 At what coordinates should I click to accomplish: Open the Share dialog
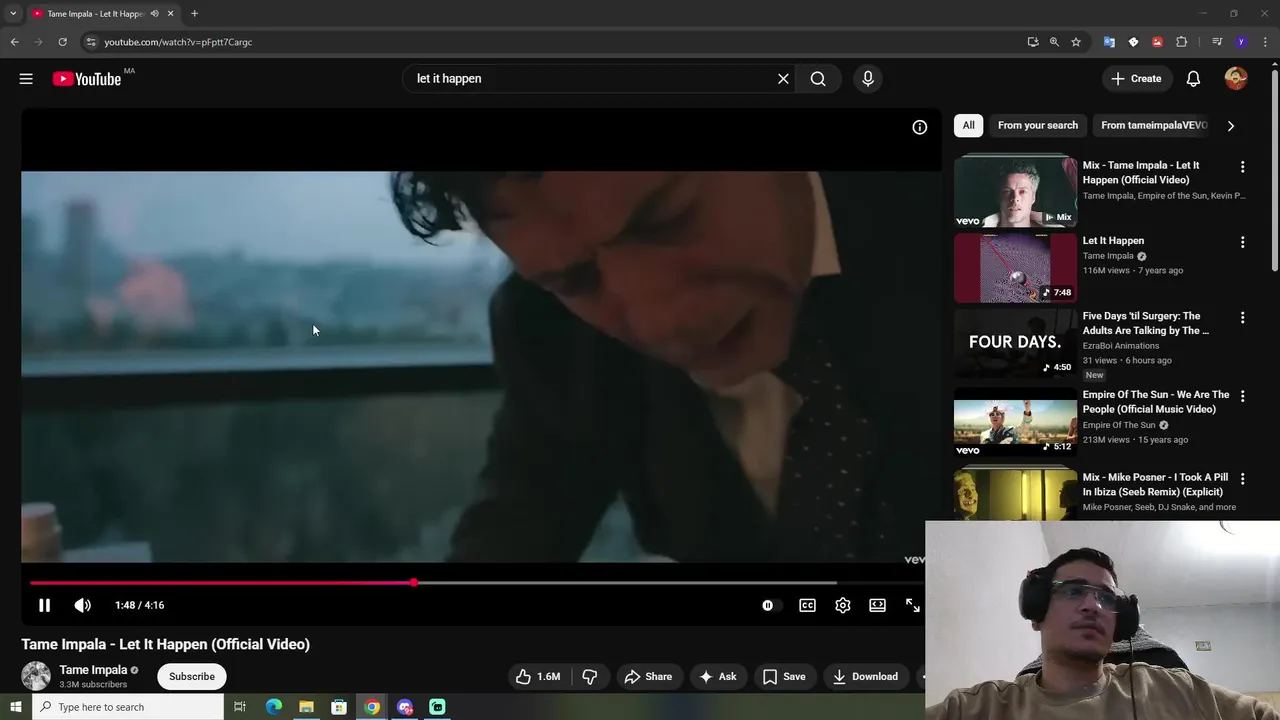(x=648, y=677)
